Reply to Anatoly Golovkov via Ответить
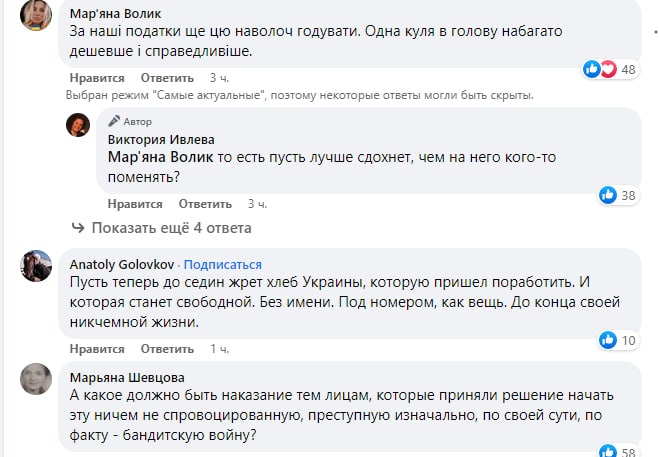 [166, 349]
